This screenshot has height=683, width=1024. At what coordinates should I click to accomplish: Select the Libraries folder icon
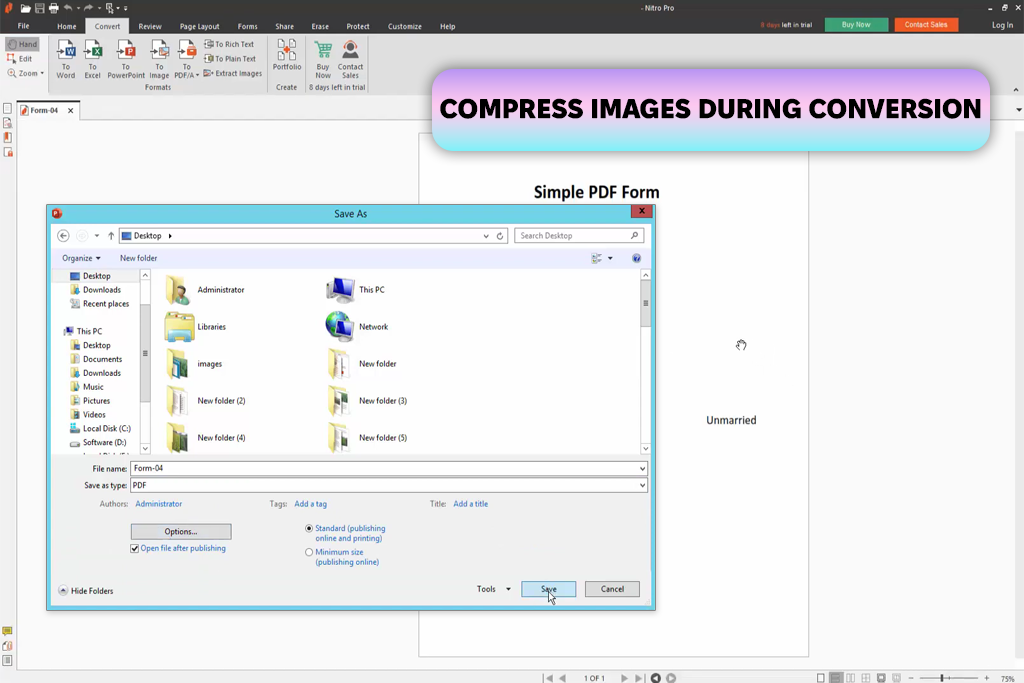click(x=179, y=327)
